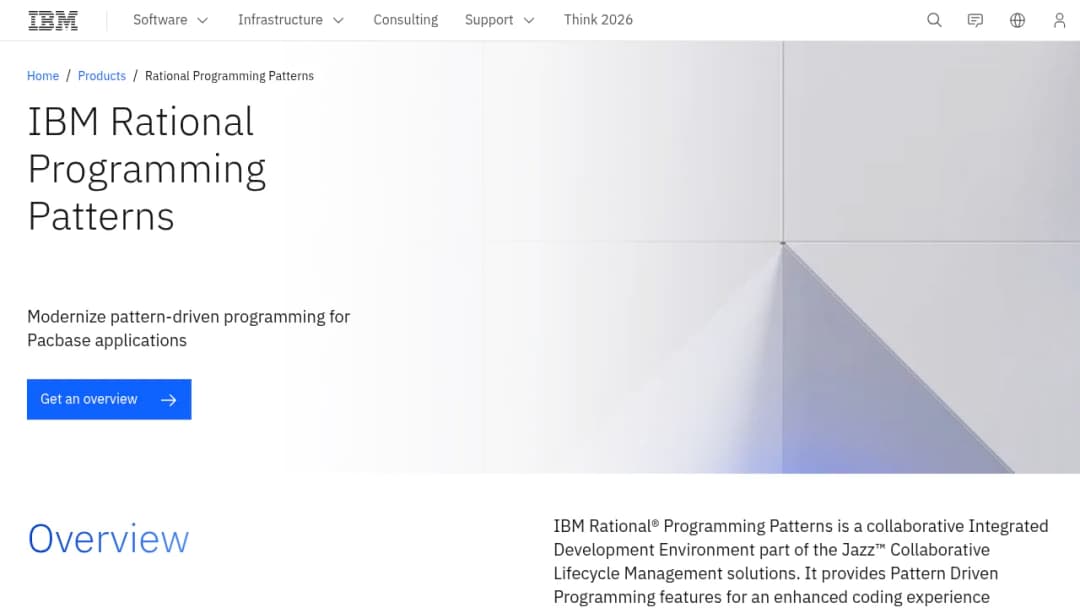This screenshot has height=608, width=1080.
Task: Click the overview paragraph about Jazz Collaborative
Action: click(x=801, y=561)
